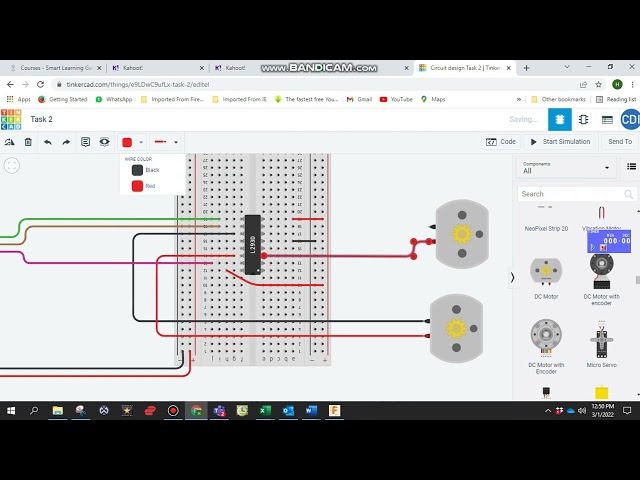Open Word from taskbar
640x480 pixels.
[x=311, y=411]
